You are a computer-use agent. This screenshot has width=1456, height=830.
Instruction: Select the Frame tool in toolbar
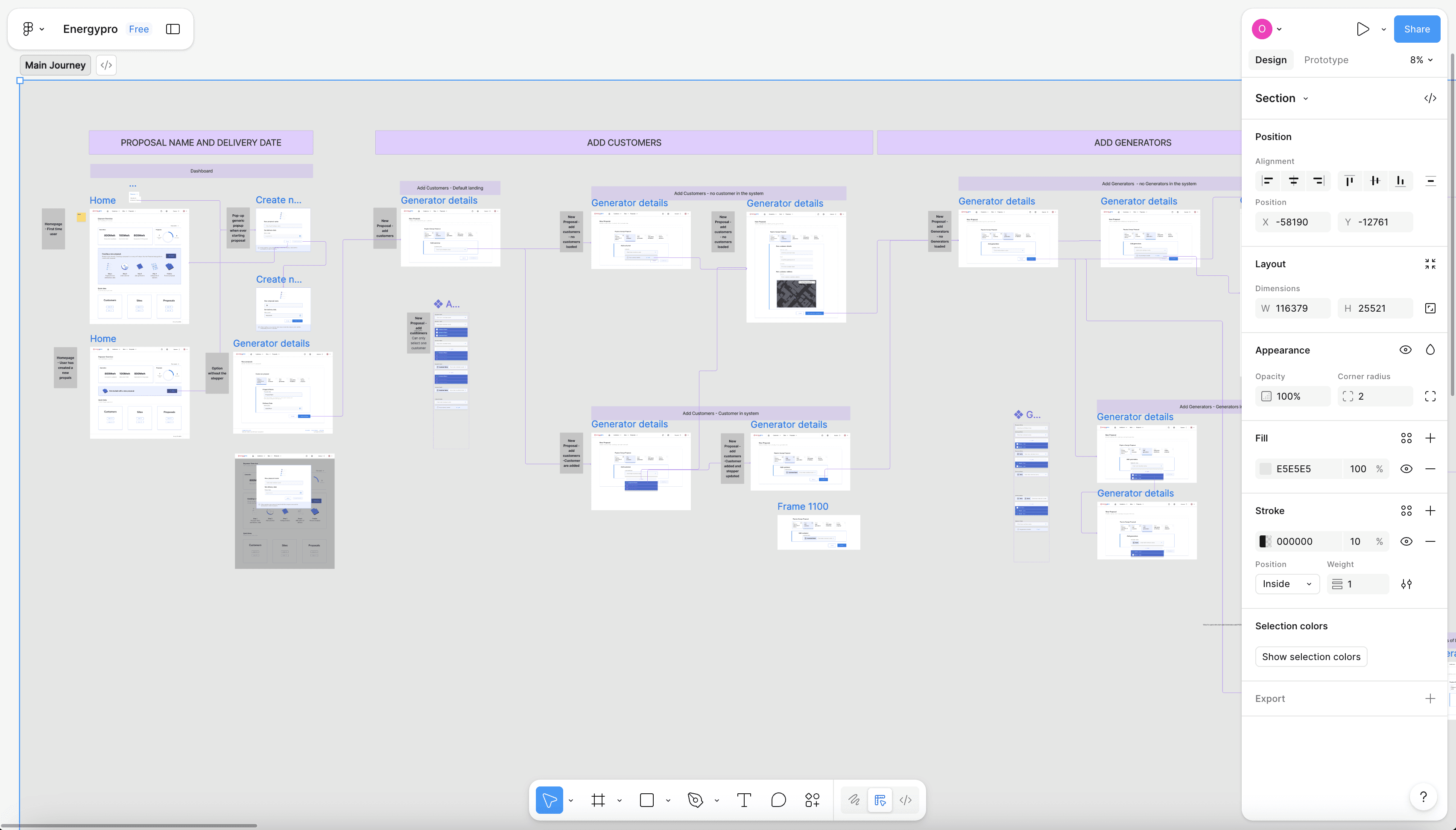click(598, 800)
